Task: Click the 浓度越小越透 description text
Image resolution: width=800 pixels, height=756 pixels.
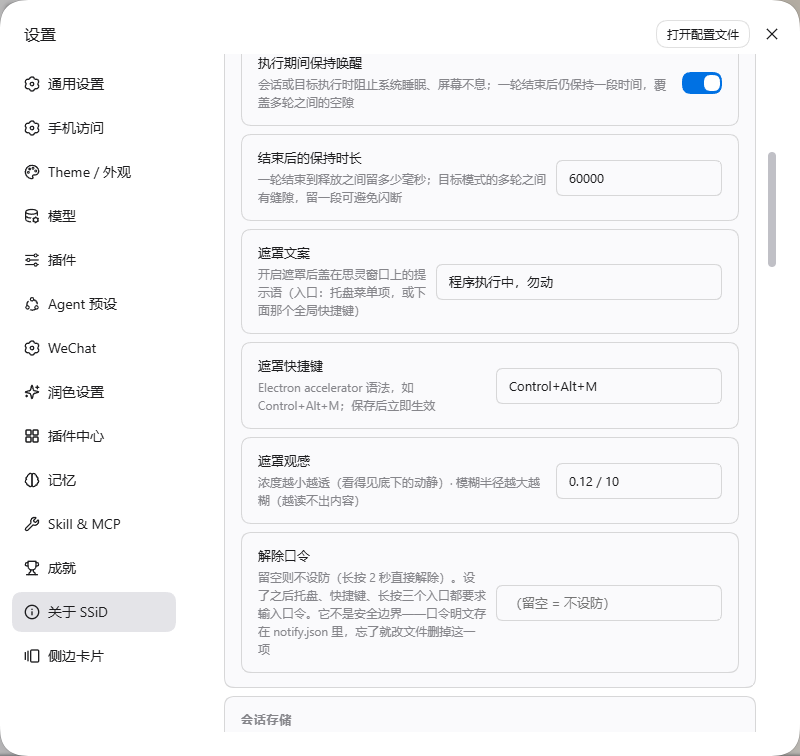Action: coord(399,492)
